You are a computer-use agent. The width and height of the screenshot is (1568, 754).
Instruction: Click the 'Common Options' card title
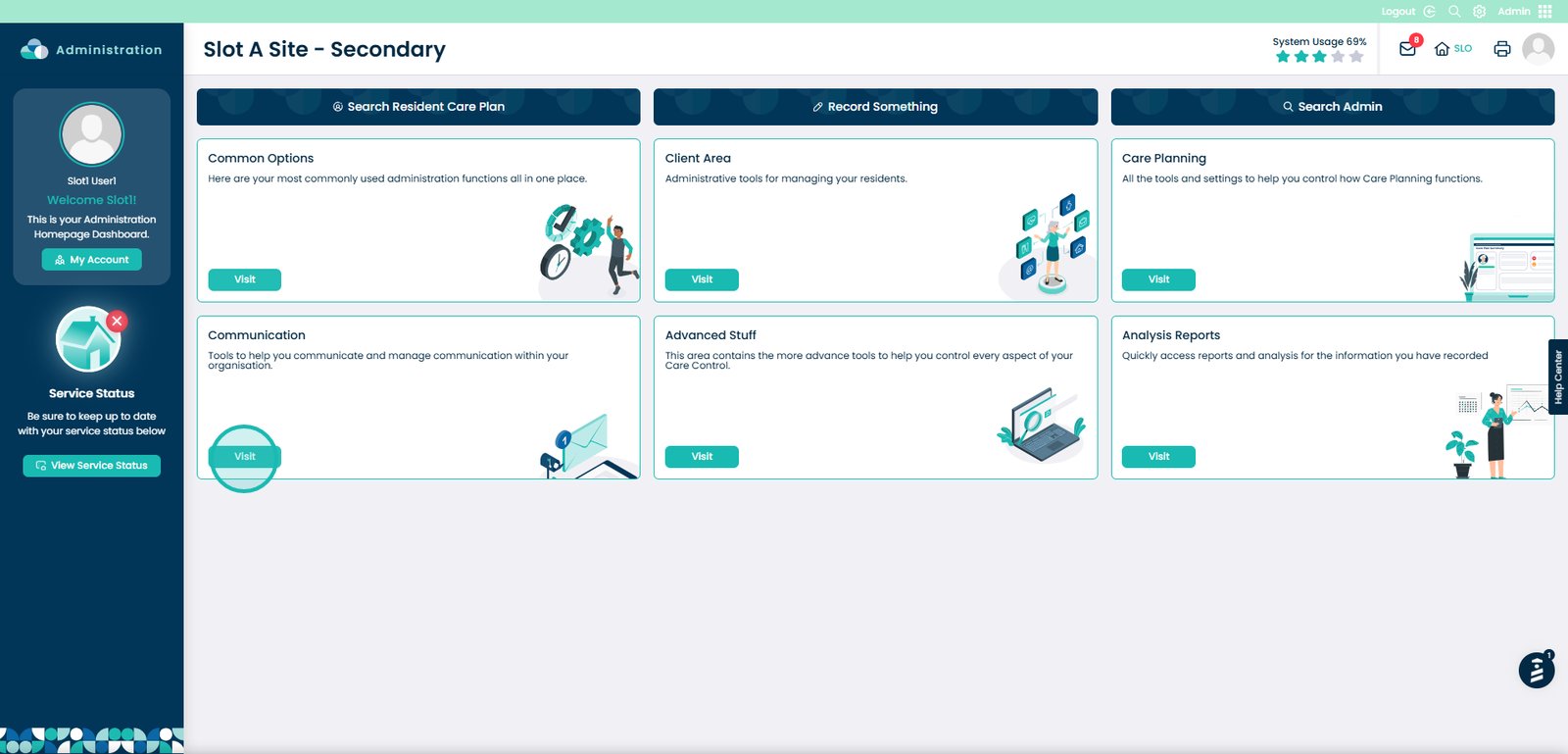[x=261, y=158]
